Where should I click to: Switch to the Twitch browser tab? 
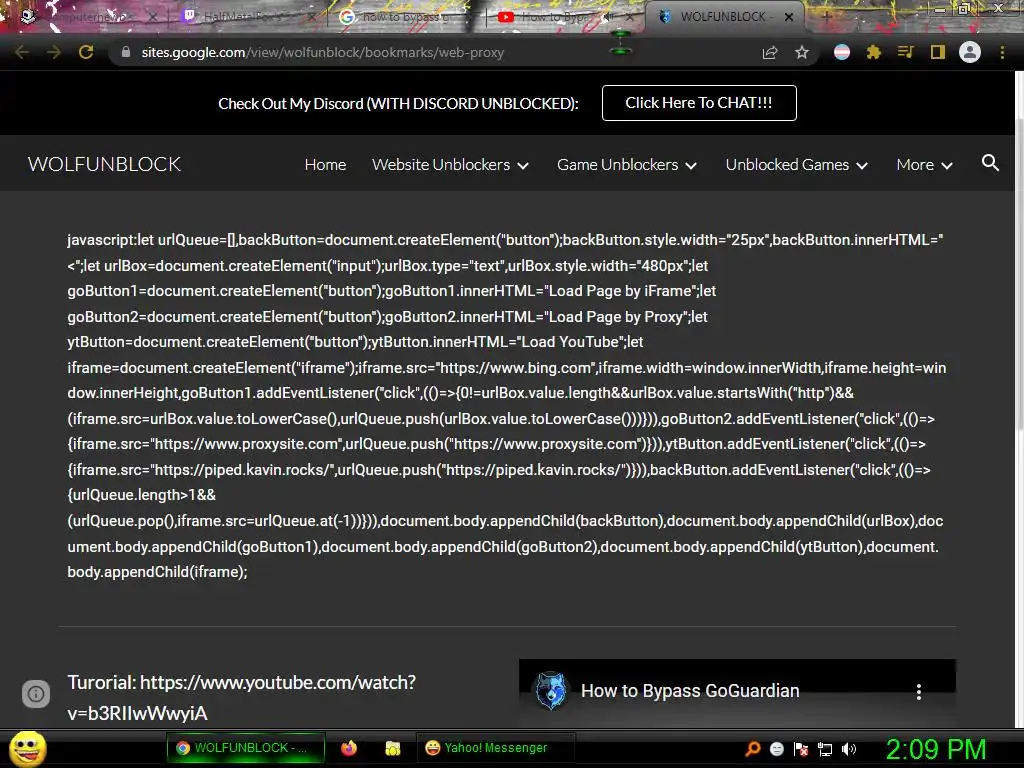coord(246,17)
